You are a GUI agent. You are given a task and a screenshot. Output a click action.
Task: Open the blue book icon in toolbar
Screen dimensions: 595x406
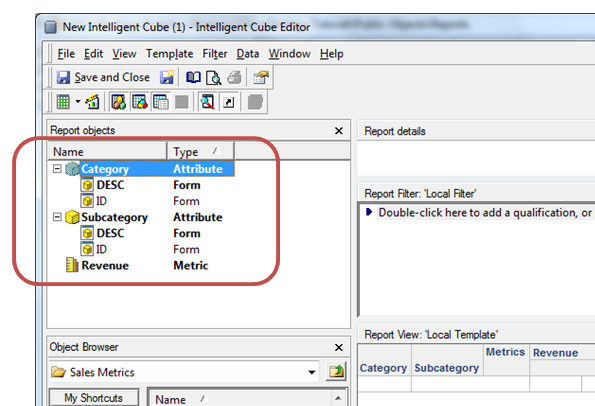(193, 77)
